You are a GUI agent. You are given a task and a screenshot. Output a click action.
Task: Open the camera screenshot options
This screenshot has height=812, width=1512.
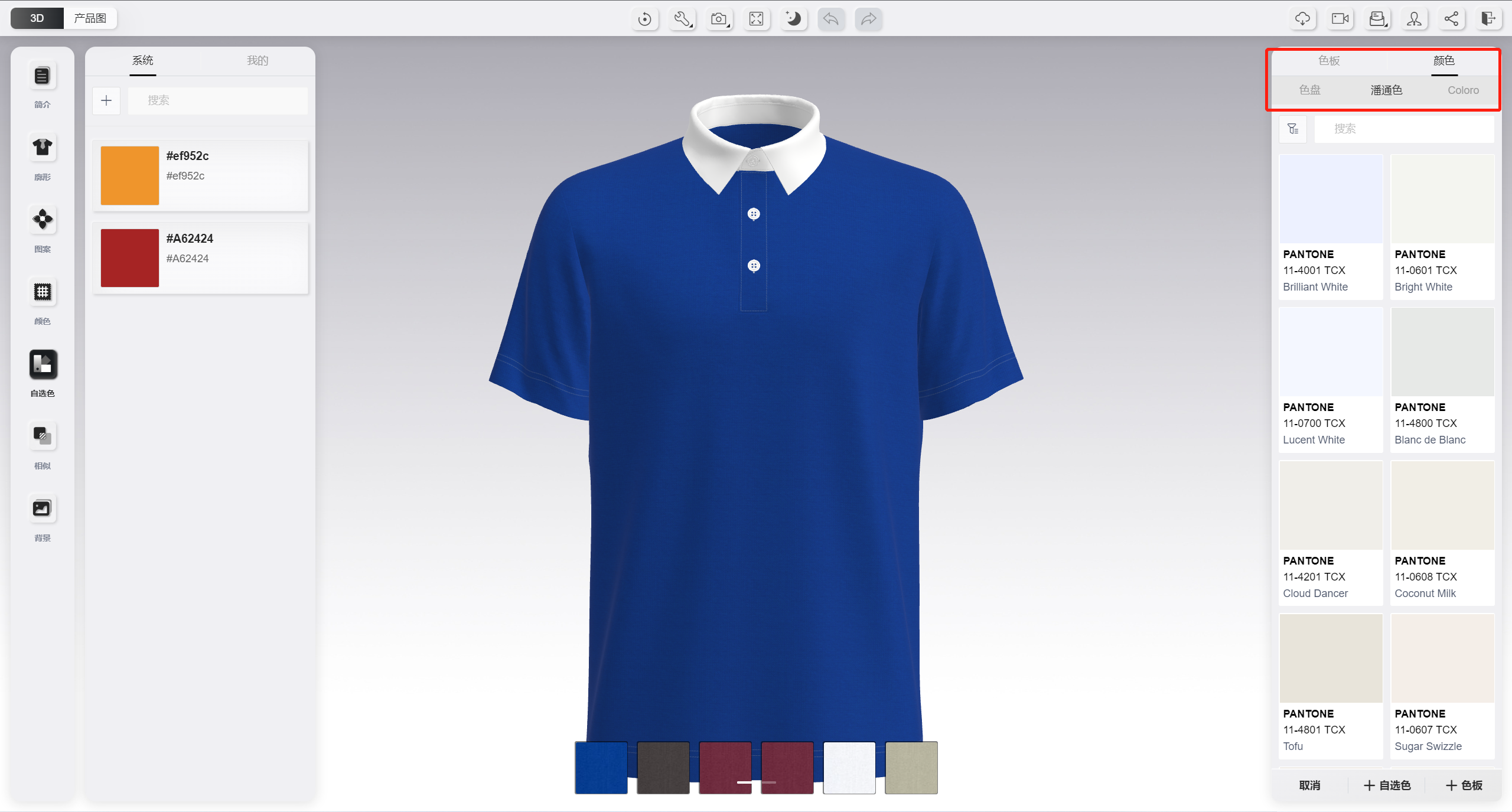(719, 19)
